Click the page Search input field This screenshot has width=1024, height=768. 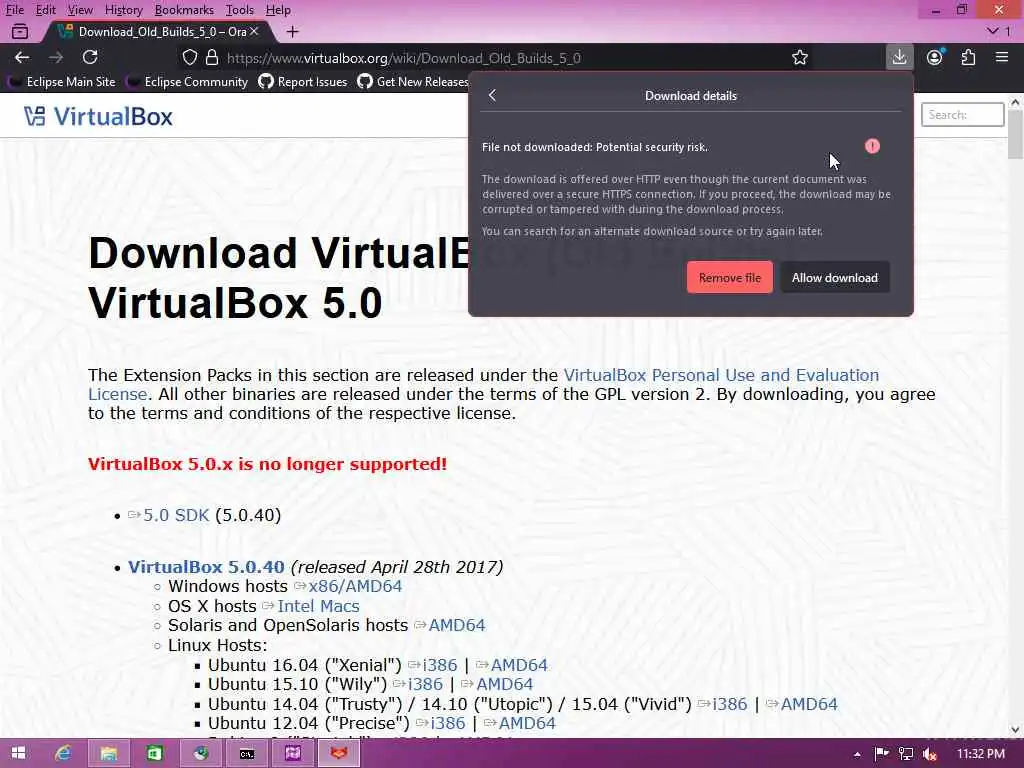click(x=962, y=115)
